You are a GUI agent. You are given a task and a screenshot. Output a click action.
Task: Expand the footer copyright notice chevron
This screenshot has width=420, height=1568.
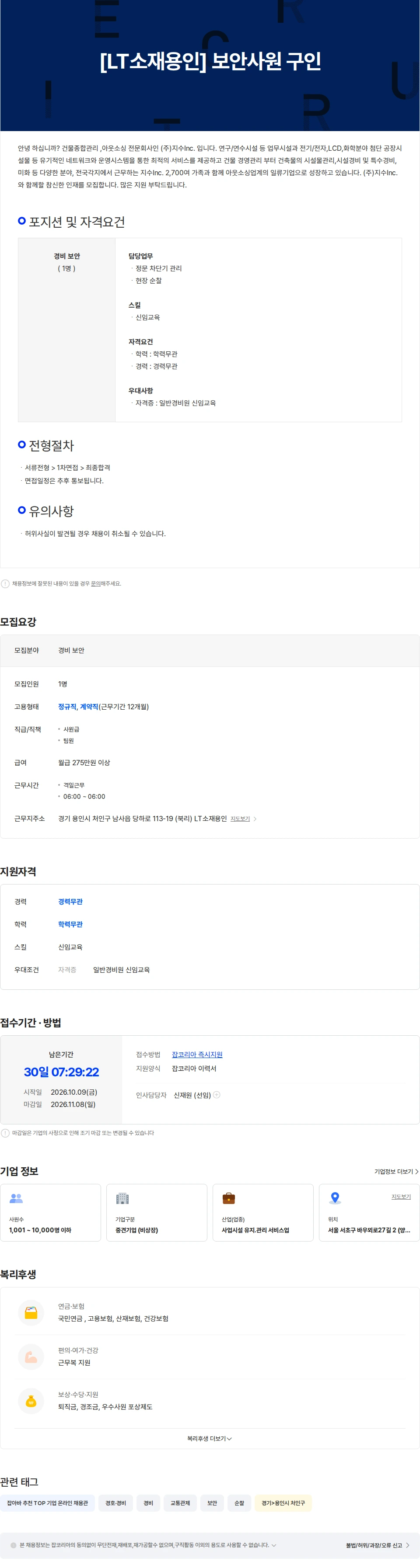point(274,1545)
